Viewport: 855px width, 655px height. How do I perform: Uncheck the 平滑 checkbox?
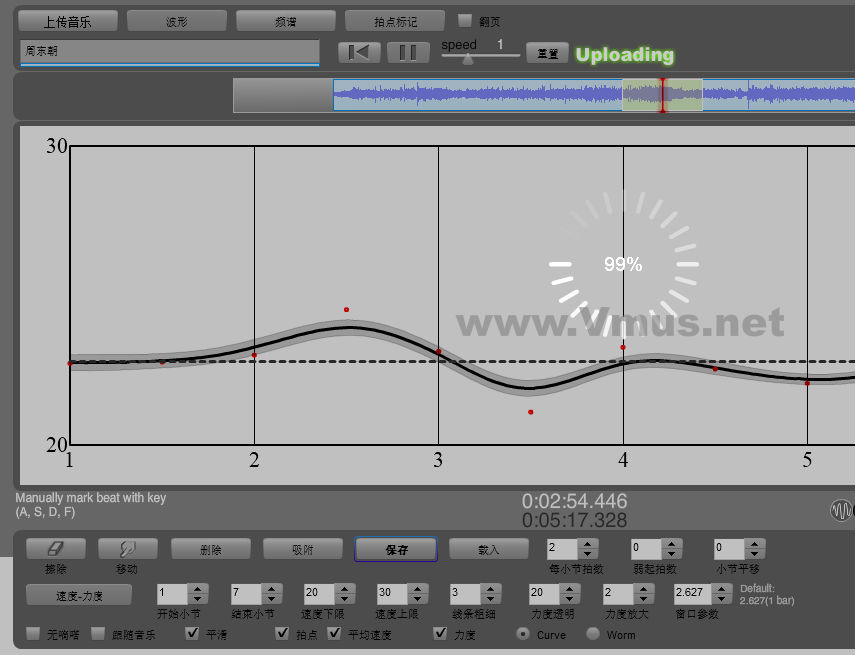(x=193, y=634)
